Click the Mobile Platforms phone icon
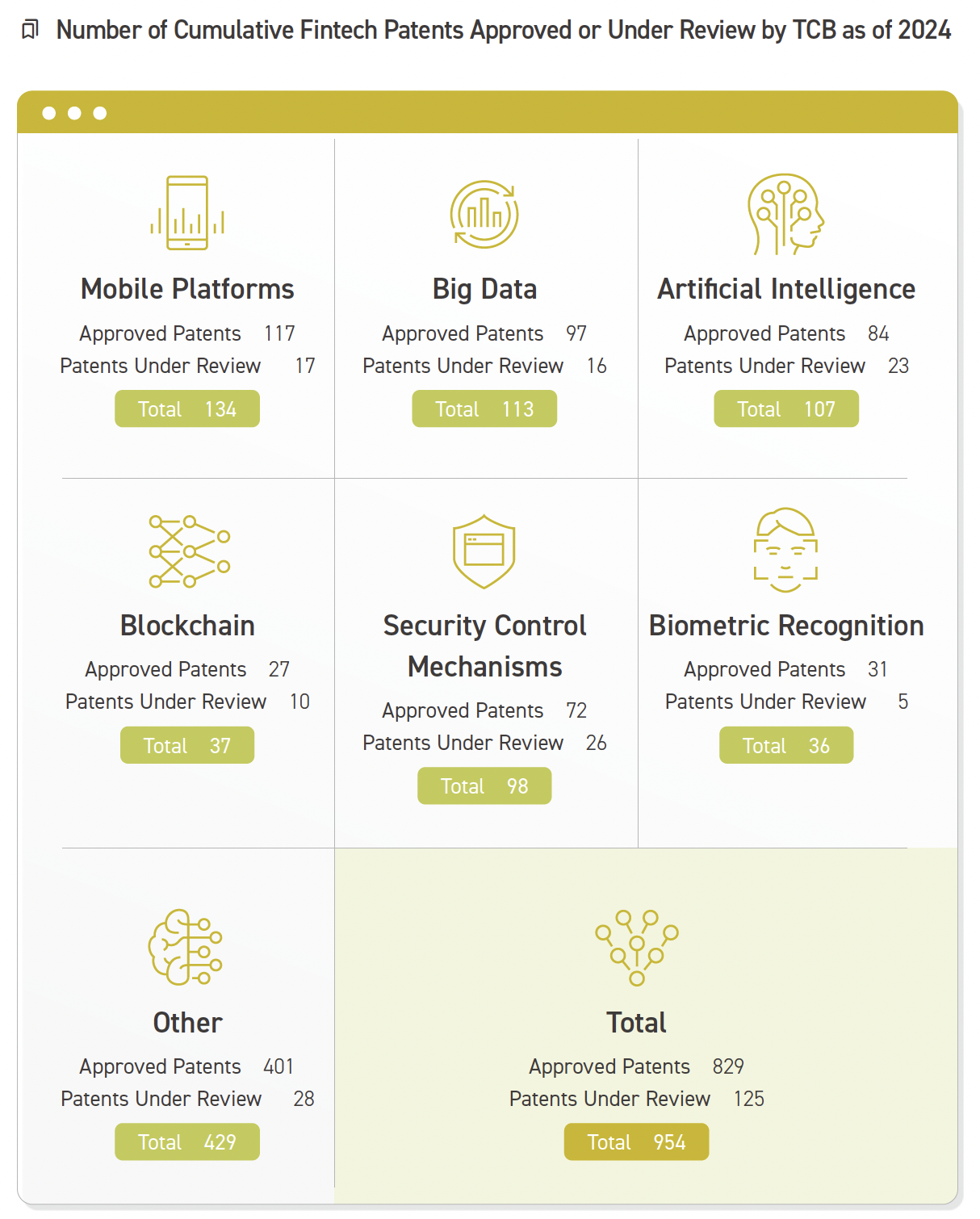Viewport: 980px width, 1219px height. (x=187, y=212)
